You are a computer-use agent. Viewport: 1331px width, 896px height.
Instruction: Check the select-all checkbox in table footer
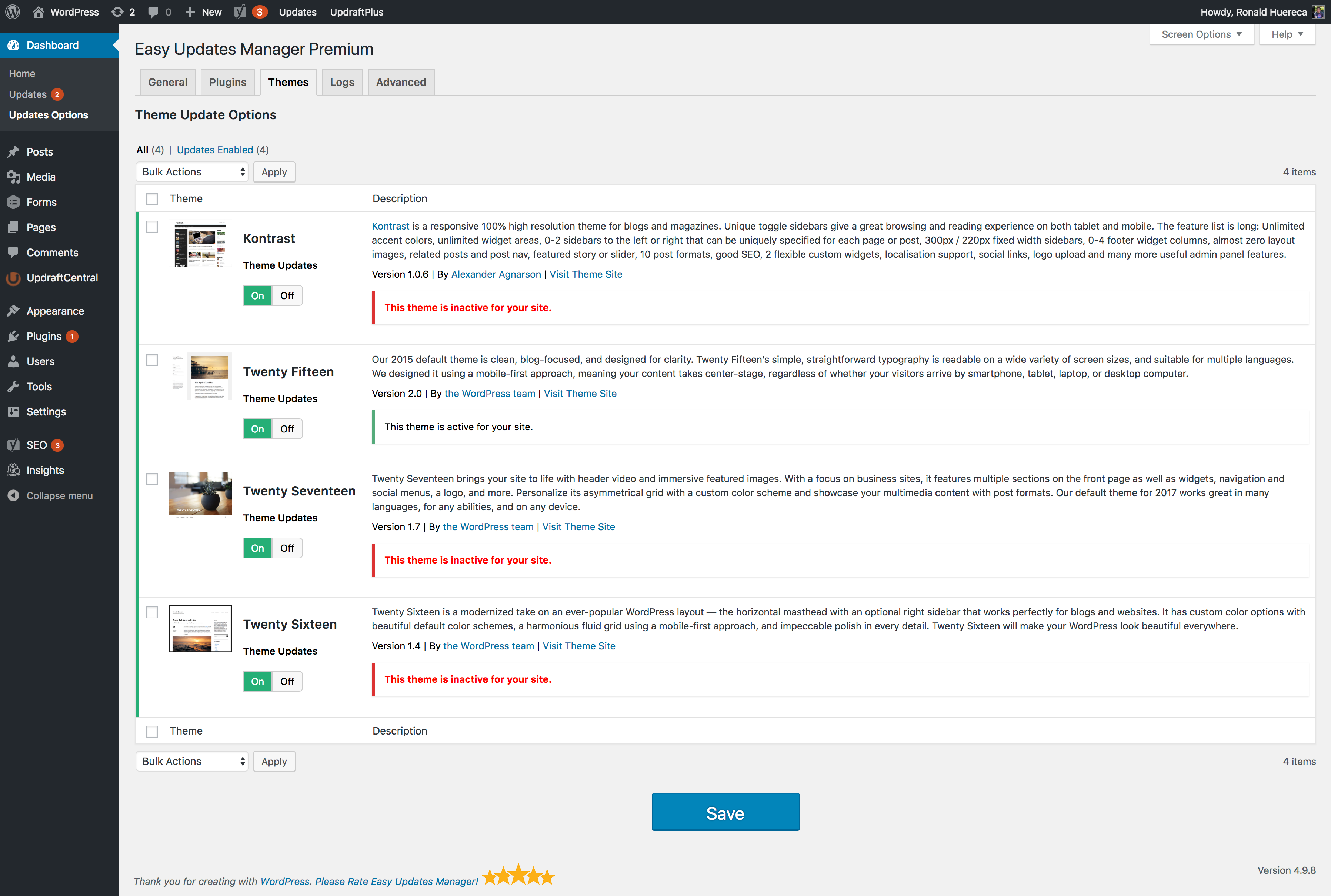(151, 732)
